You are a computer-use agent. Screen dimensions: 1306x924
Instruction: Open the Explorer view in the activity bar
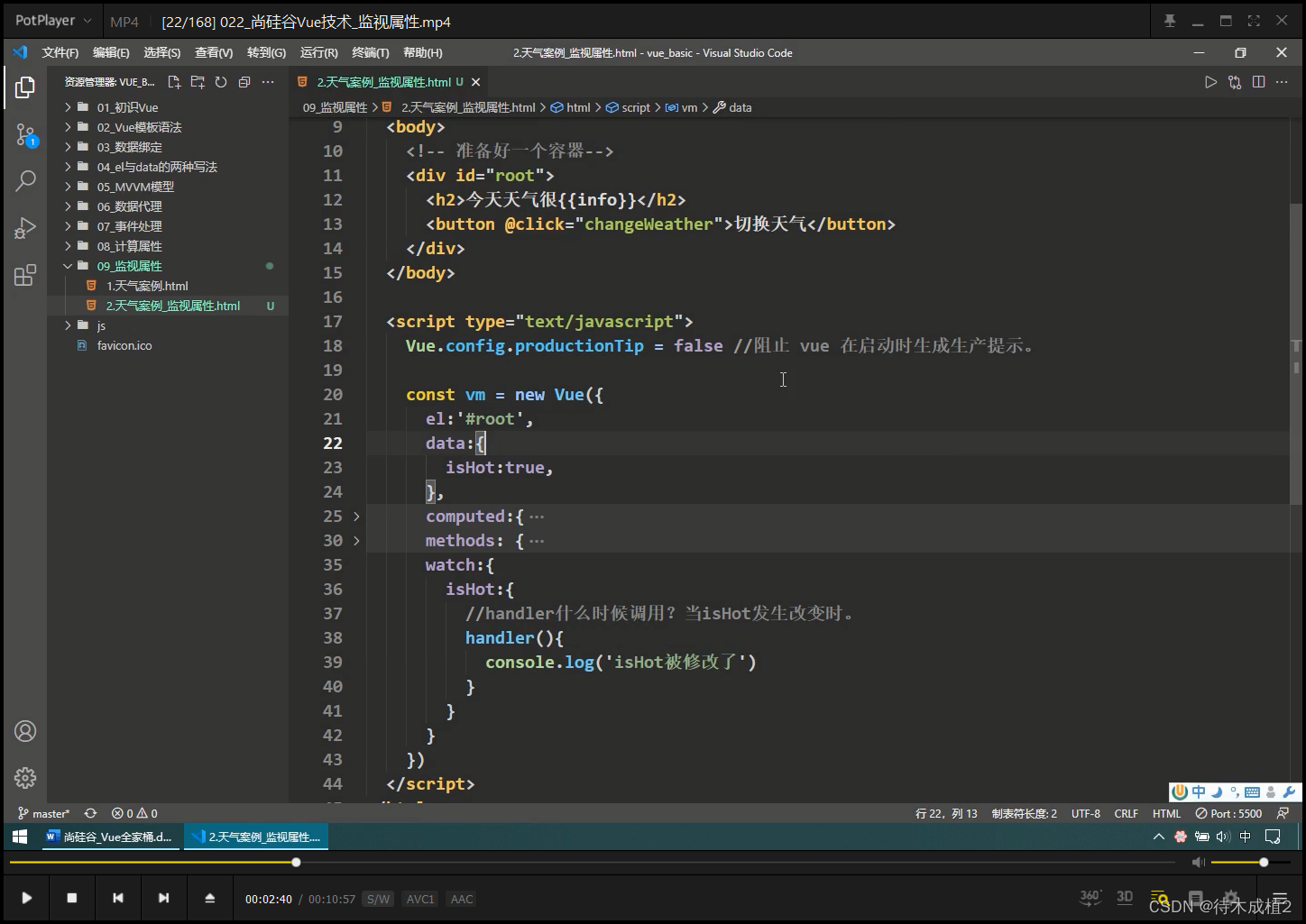click(25, 87)
